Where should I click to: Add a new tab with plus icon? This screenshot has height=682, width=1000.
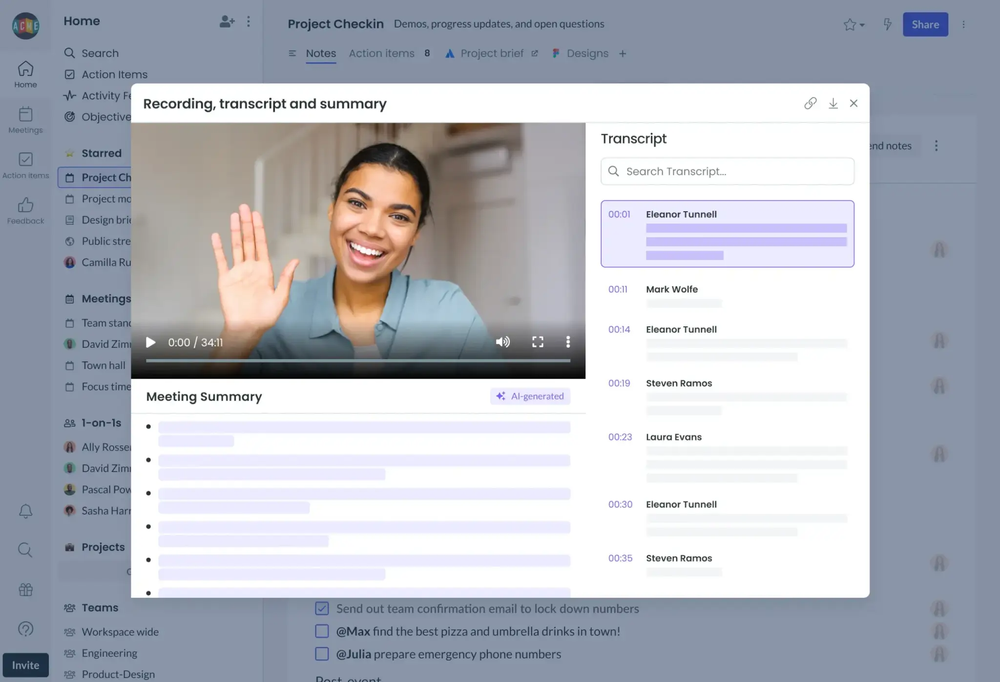(622, 54)
